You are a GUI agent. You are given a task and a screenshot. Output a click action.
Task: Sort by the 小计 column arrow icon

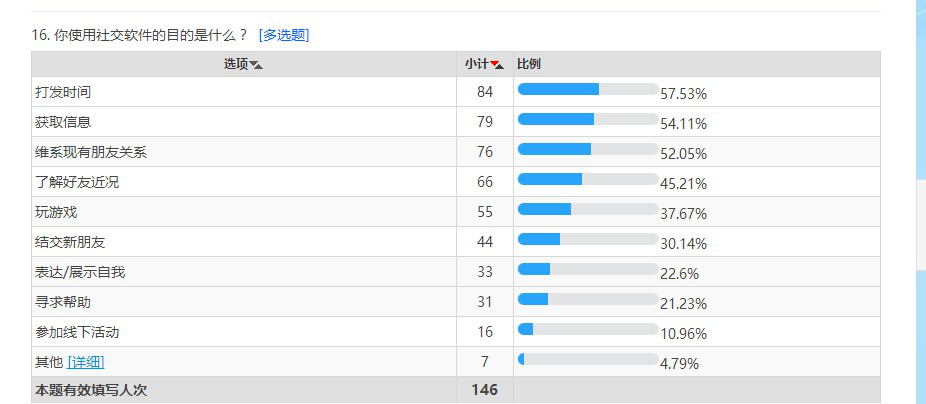click(497, 65)
